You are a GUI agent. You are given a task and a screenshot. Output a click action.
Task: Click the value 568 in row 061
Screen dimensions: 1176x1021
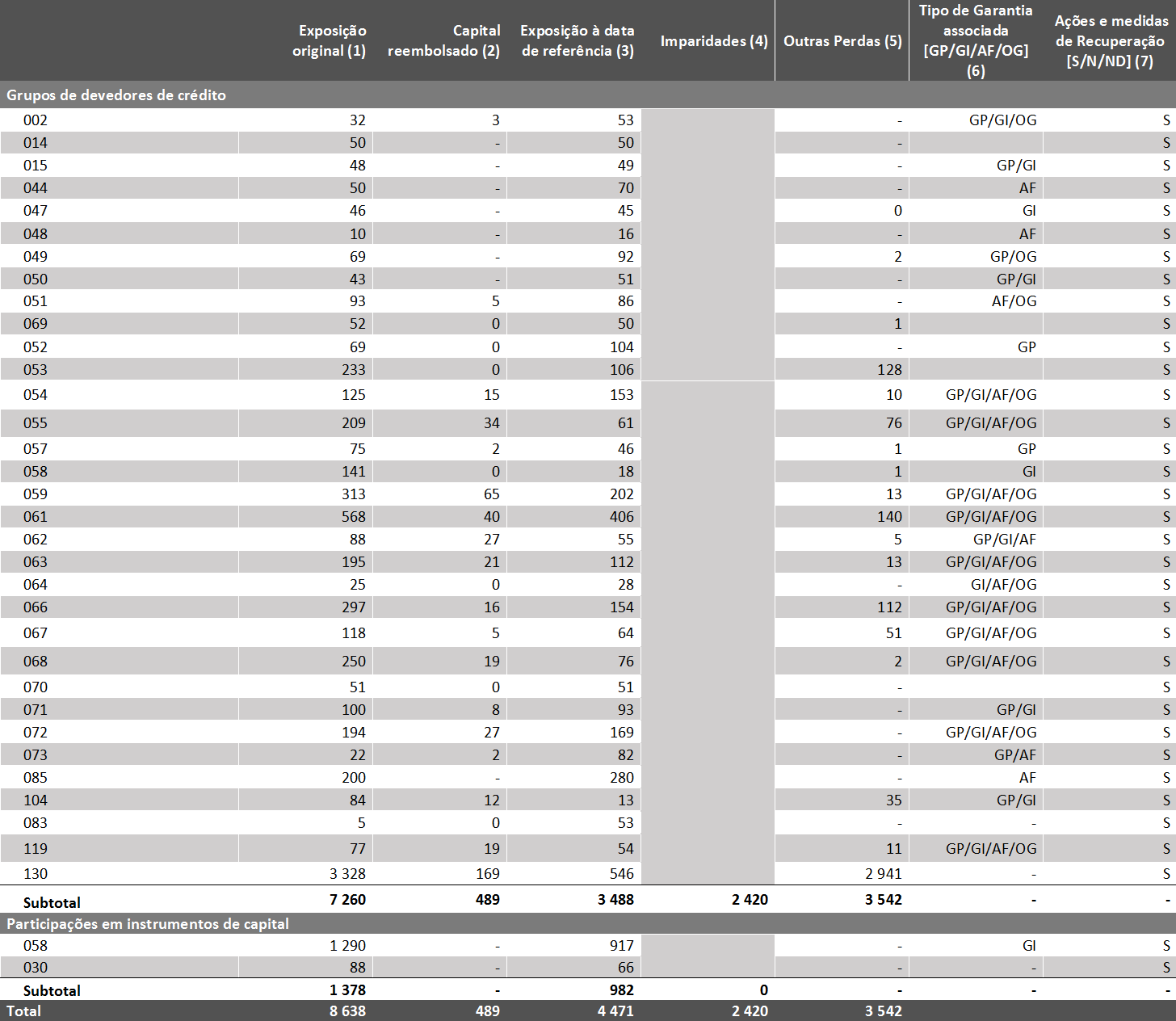(x=353, y=517)
